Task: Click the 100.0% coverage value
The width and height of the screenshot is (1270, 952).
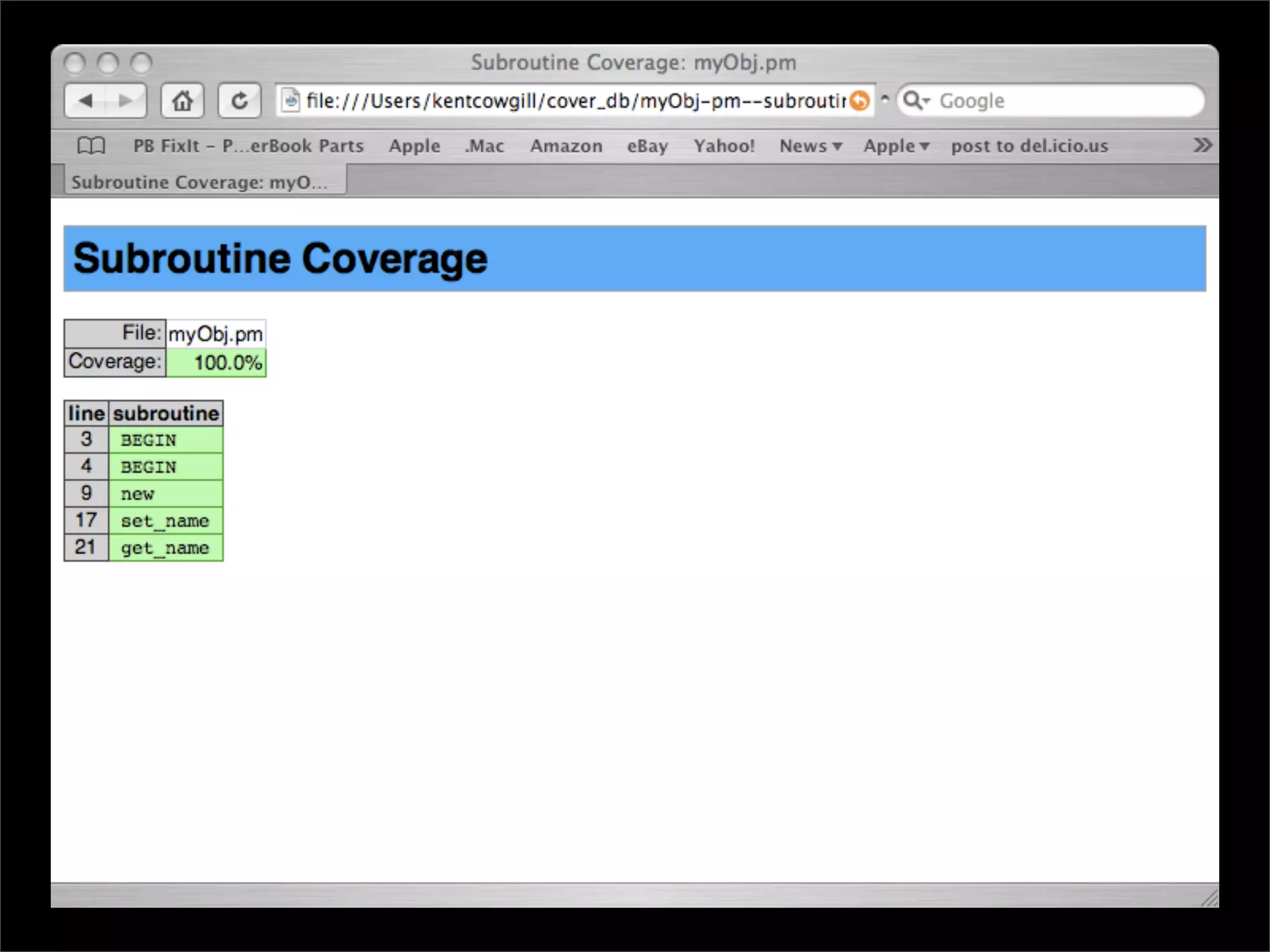Action: (x=216, y=363)
